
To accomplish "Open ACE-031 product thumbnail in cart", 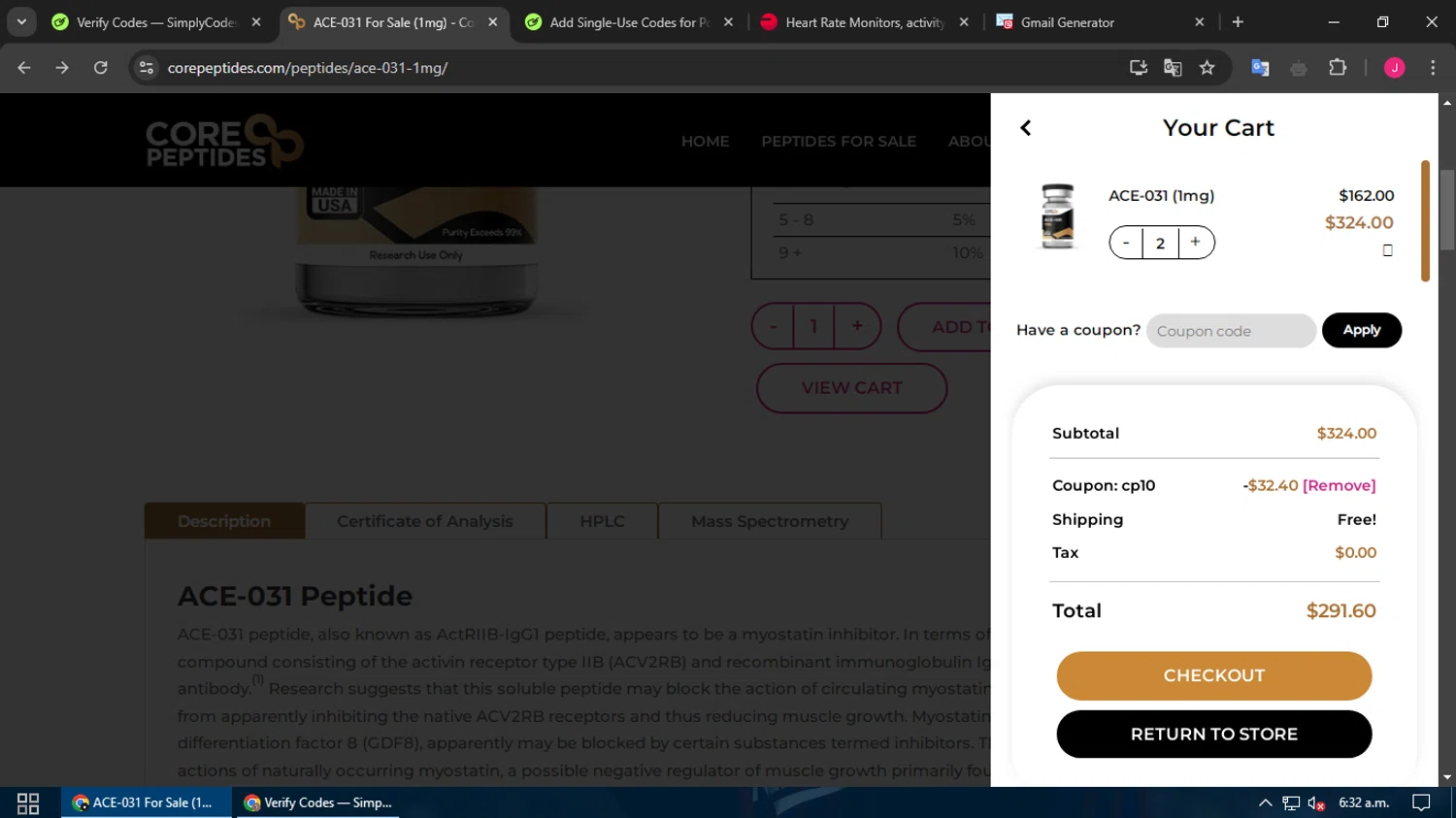I will [1057, 216].
